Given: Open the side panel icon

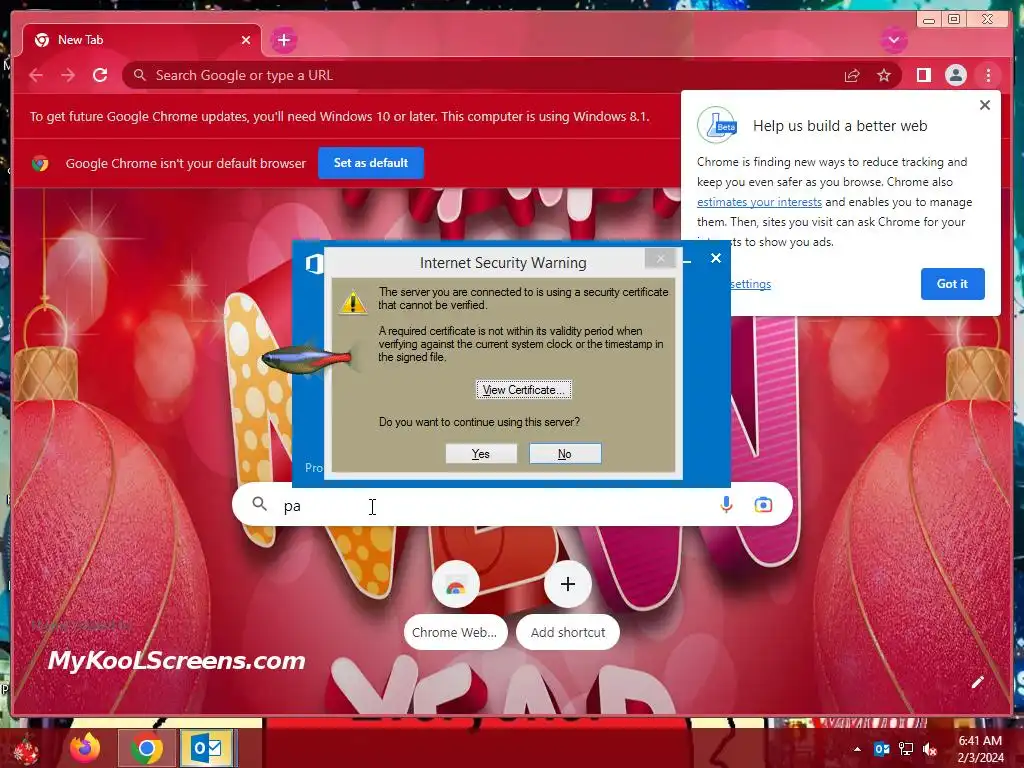Looking at the screenshot, I should pos(923,75).
